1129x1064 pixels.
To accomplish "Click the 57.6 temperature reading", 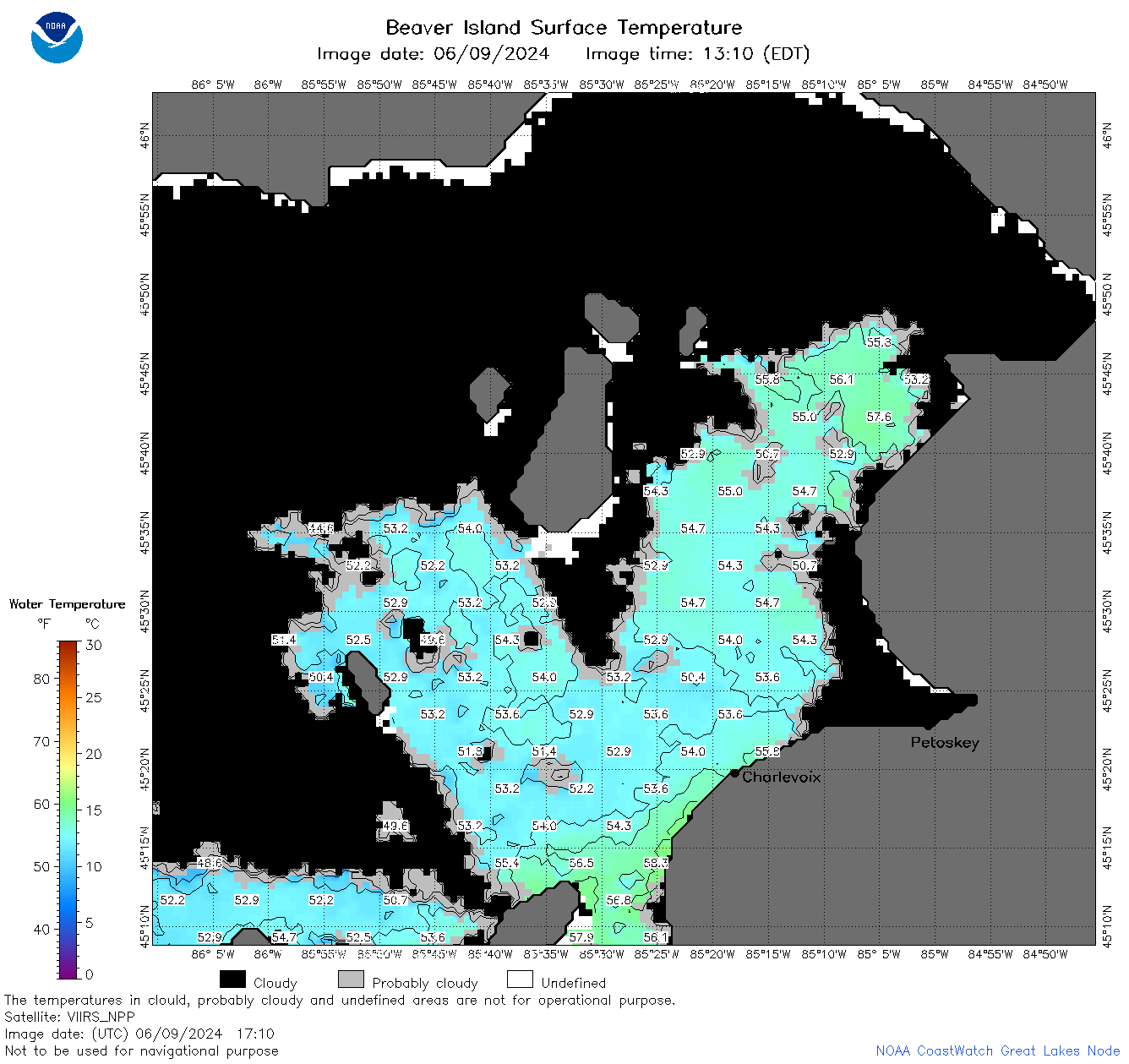I will tap(879, 417).
